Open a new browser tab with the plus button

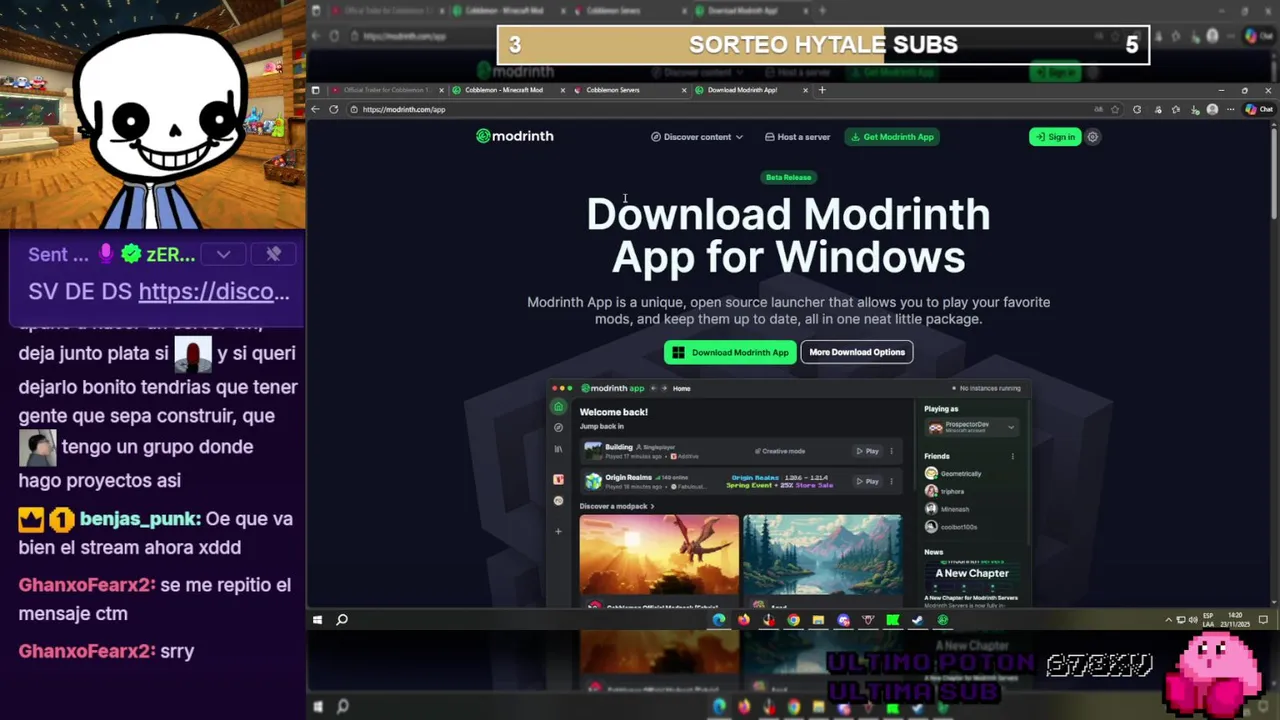(822, 90)
